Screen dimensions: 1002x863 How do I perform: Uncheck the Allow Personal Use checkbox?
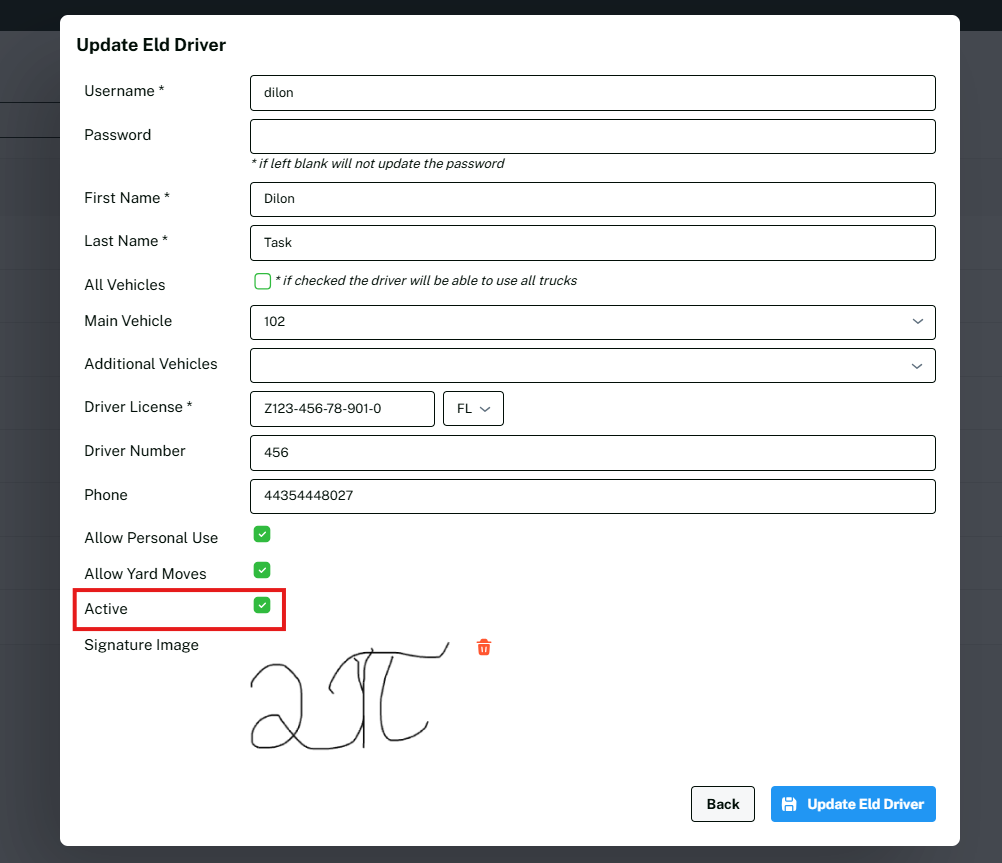[262, 534]
